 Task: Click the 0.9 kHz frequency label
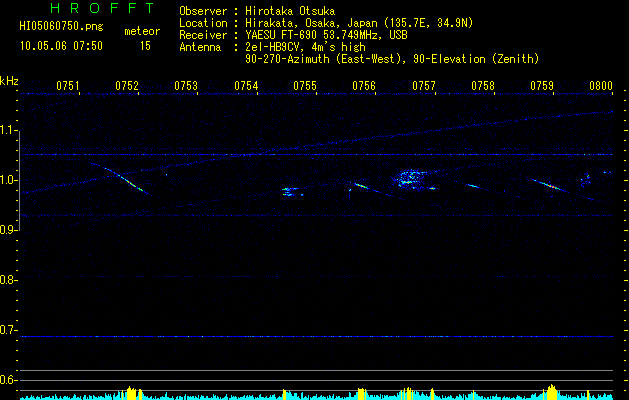pyautogui.click(x=8, y=230)
